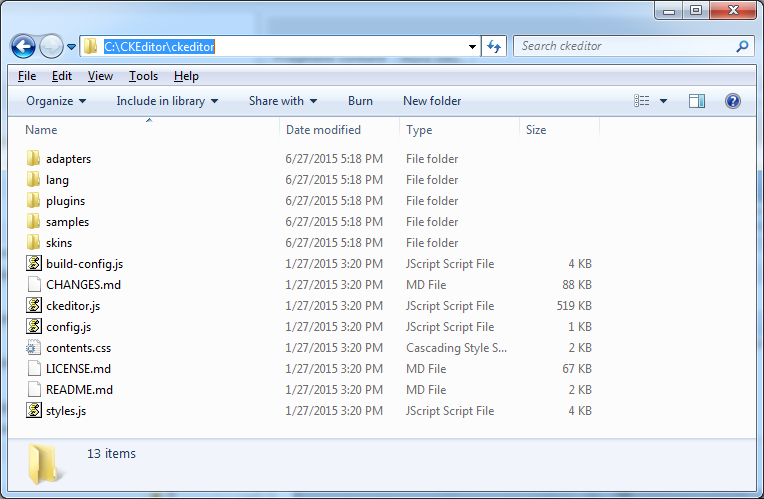Click the Burn button
764x499 pixels.
click(360, 101)
